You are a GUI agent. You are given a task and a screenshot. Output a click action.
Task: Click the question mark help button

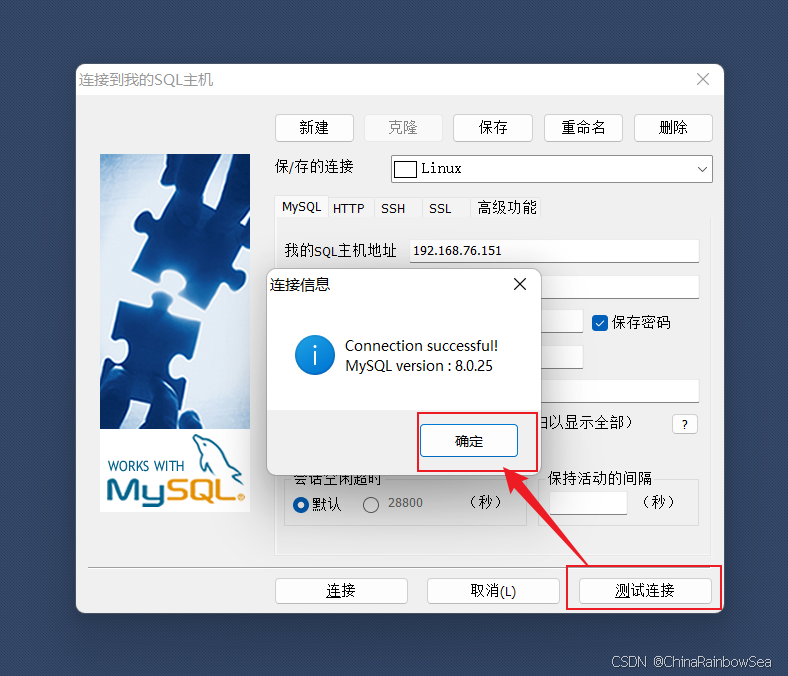click(684, 424)
